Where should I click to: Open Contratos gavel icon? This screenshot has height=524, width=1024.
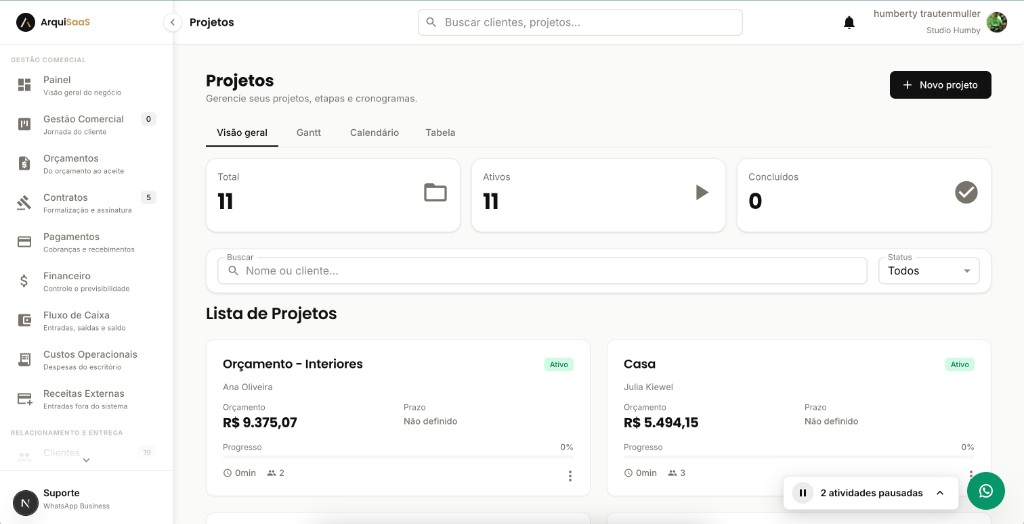24,203
